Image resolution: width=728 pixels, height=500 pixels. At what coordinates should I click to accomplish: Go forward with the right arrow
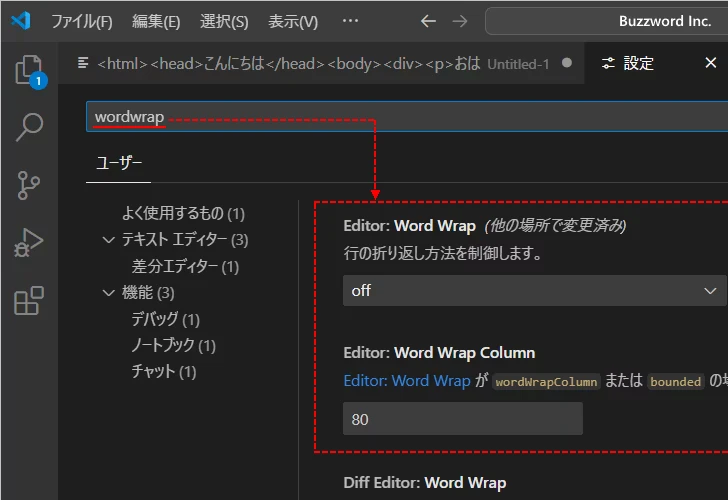coord(460,21)
